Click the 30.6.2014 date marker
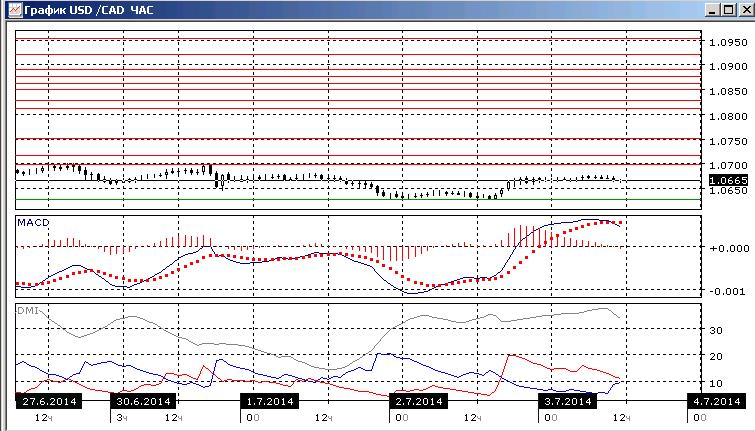The width and height of the screenshot is (755, 431). click(x=143, y=401)
